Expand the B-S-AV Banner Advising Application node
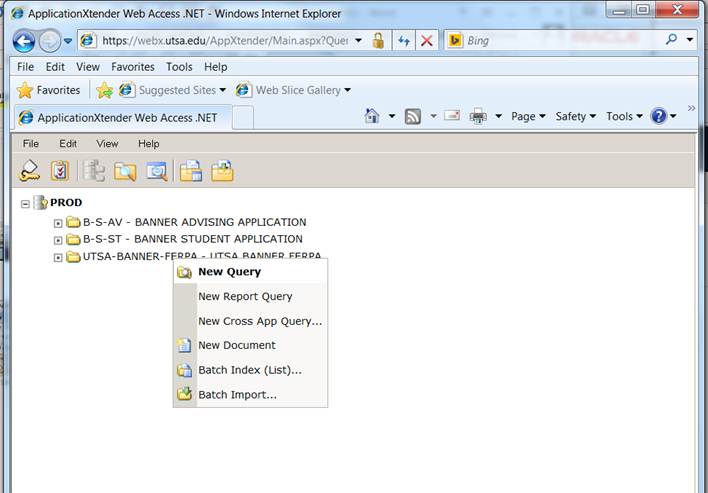The image size is (708, 493). coord(58,222)
